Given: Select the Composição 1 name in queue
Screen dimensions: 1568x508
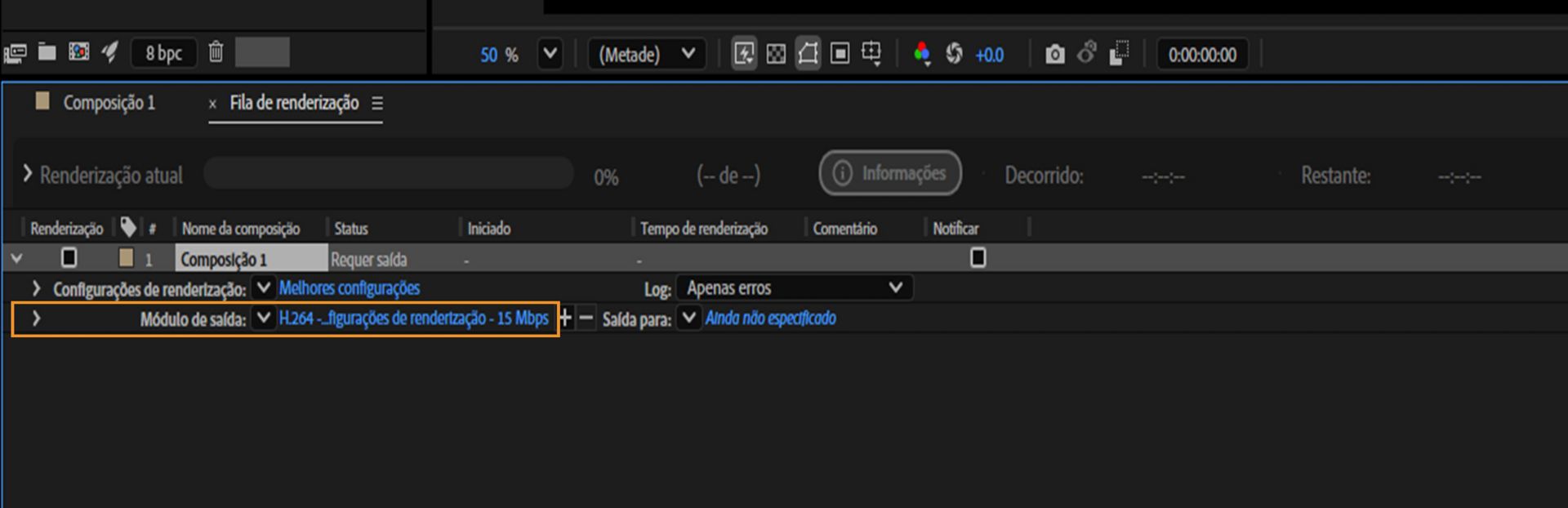Looking at the screenshot, I should point(252,259).
